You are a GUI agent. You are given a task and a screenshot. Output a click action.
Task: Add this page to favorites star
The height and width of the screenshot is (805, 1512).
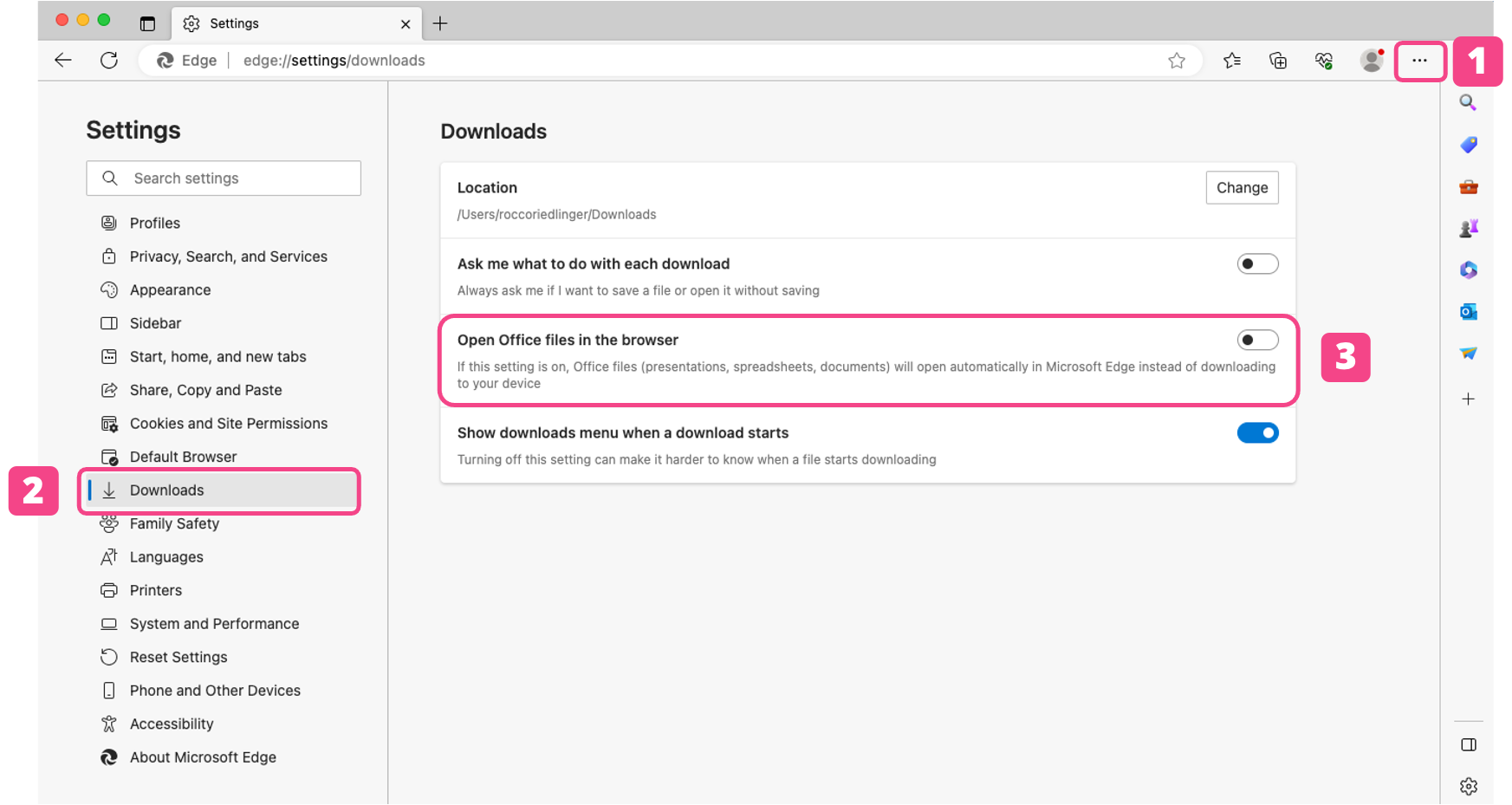point(1177,61)
